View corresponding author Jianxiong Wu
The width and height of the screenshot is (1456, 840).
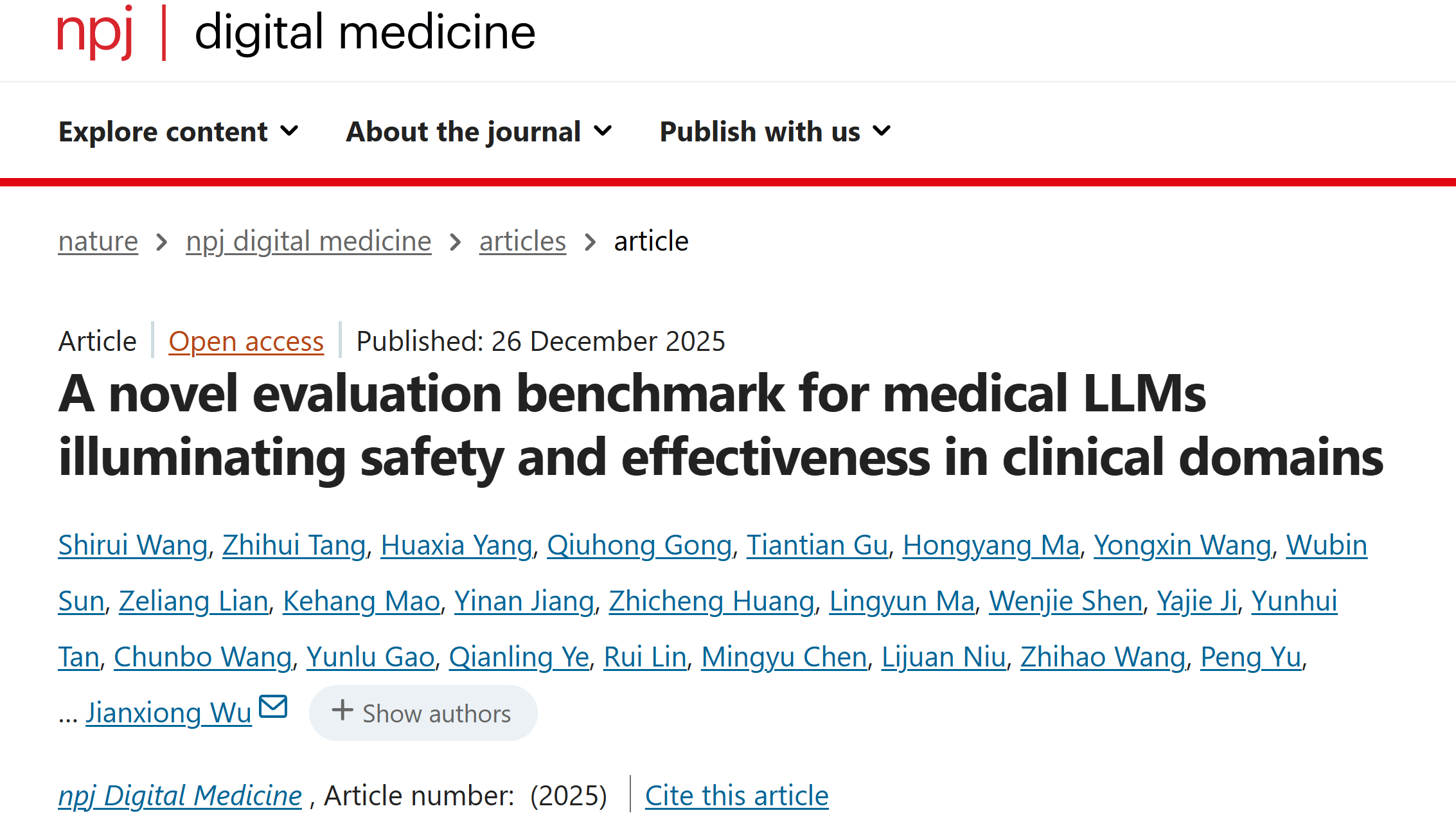pos(168,713)
